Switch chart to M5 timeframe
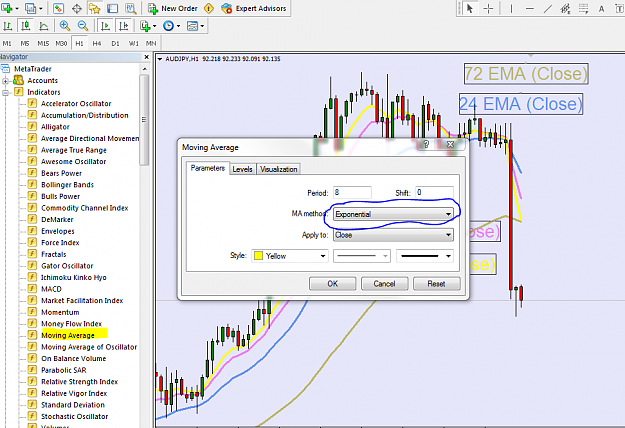625x428 pixels. (x=25, y=43)
